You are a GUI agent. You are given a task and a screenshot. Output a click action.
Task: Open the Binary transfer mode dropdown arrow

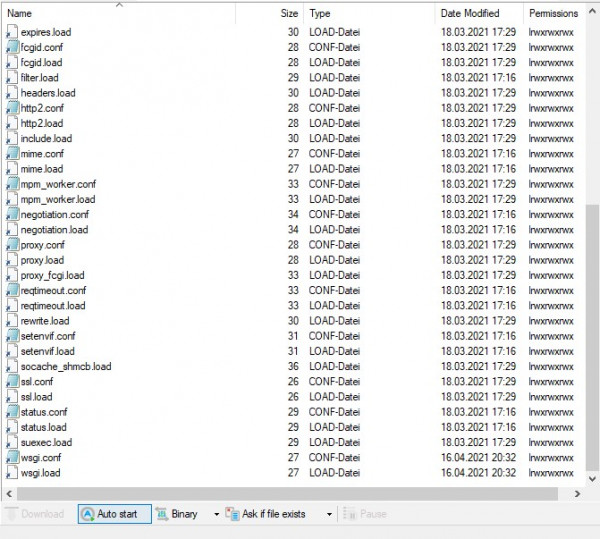tap(216, 515)
